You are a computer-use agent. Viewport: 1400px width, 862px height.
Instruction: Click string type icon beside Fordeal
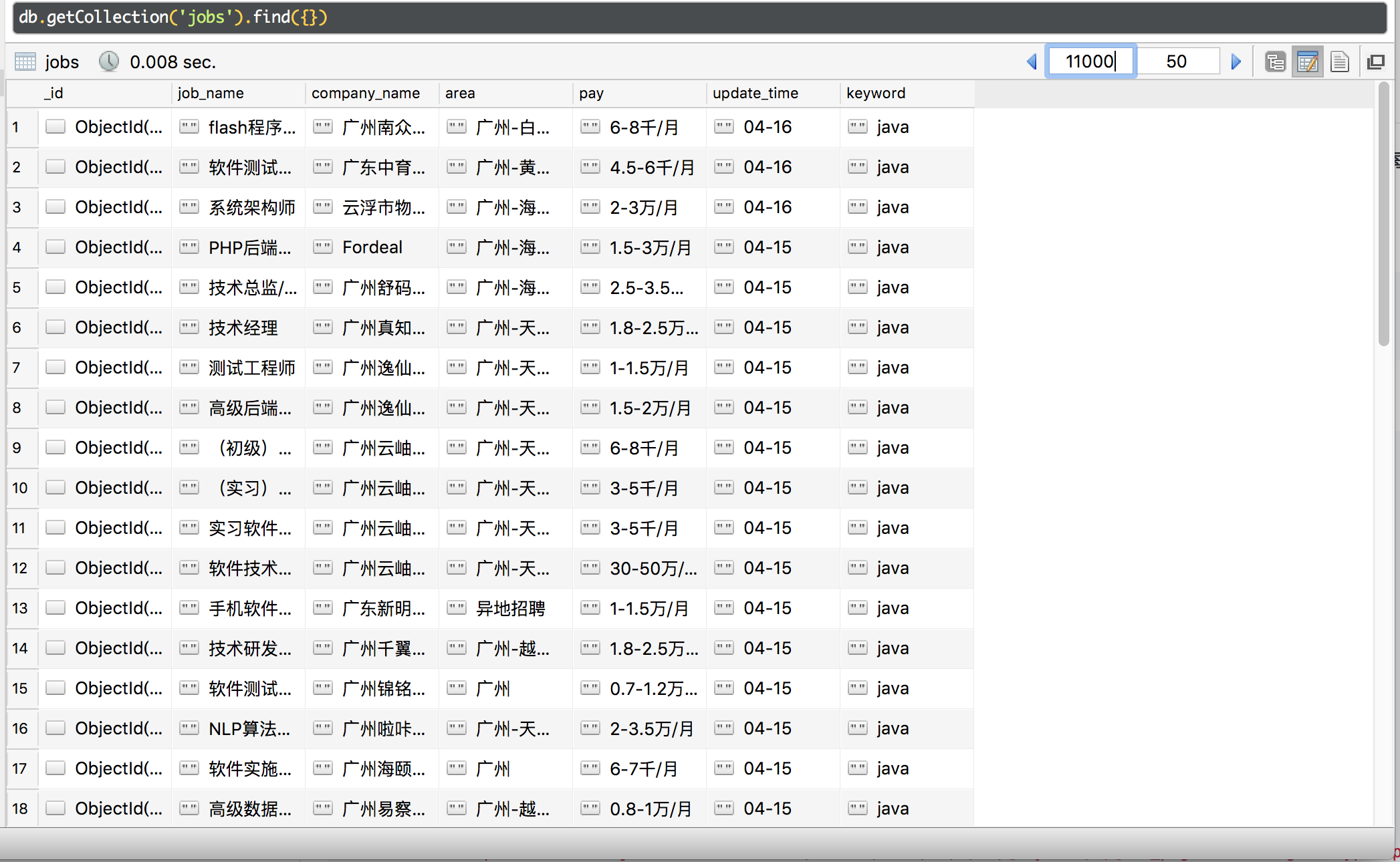click(x=323, y=247)
